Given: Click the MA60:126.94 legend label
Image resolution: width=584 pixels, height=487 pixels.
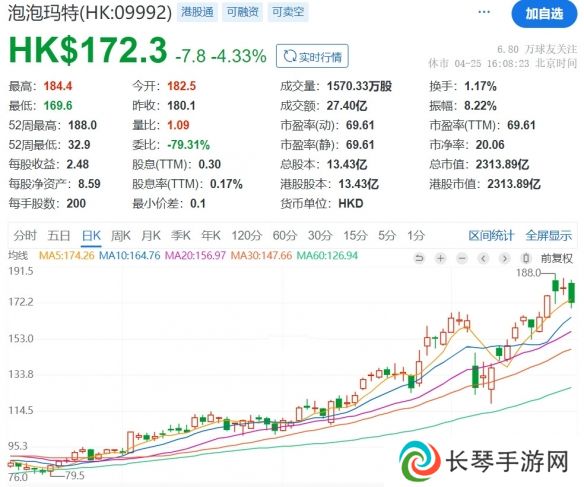Looking at the screenshot, I should pos(327,255).
